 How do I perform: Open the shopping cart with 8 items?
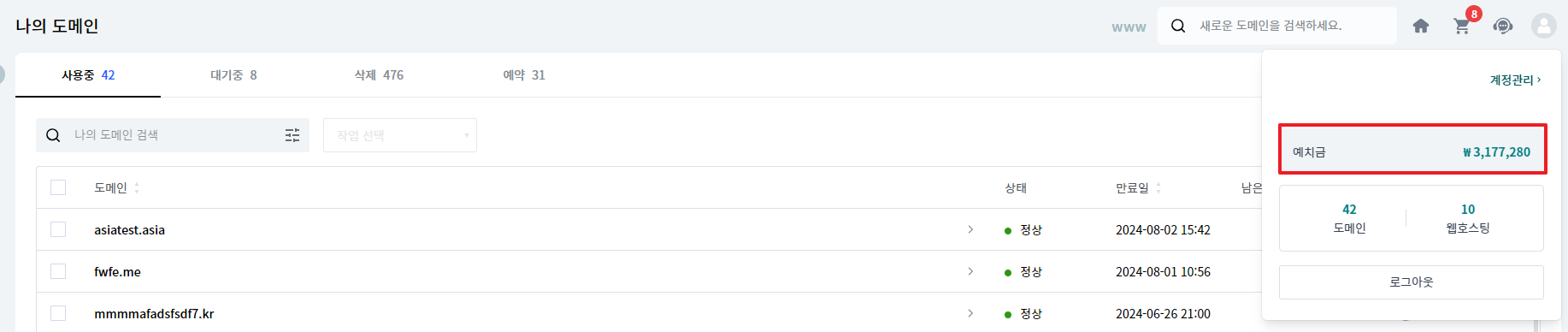point(1463,26)
